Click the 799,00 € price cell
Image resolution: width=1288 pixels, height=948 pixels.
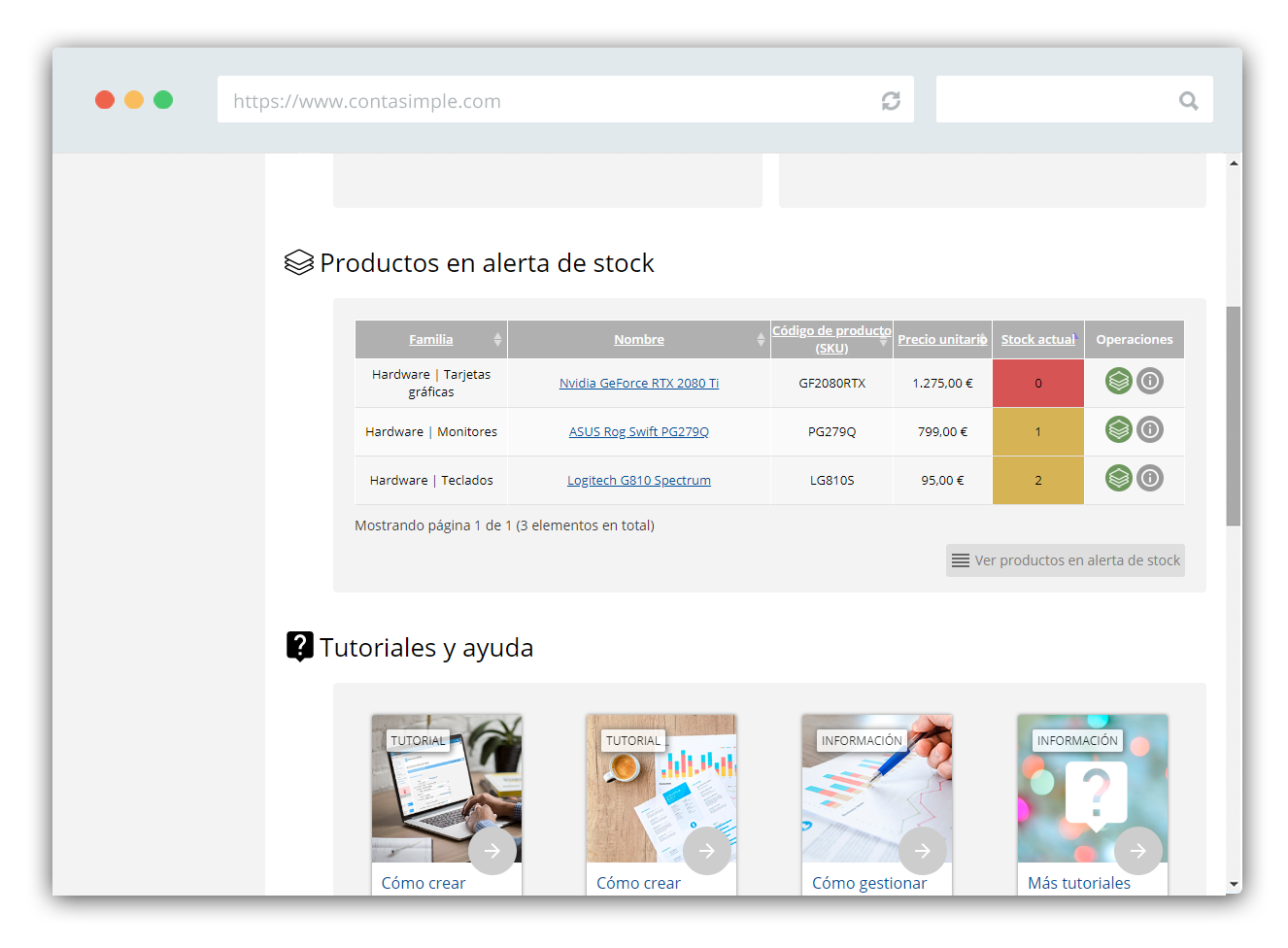pos(942,431)
